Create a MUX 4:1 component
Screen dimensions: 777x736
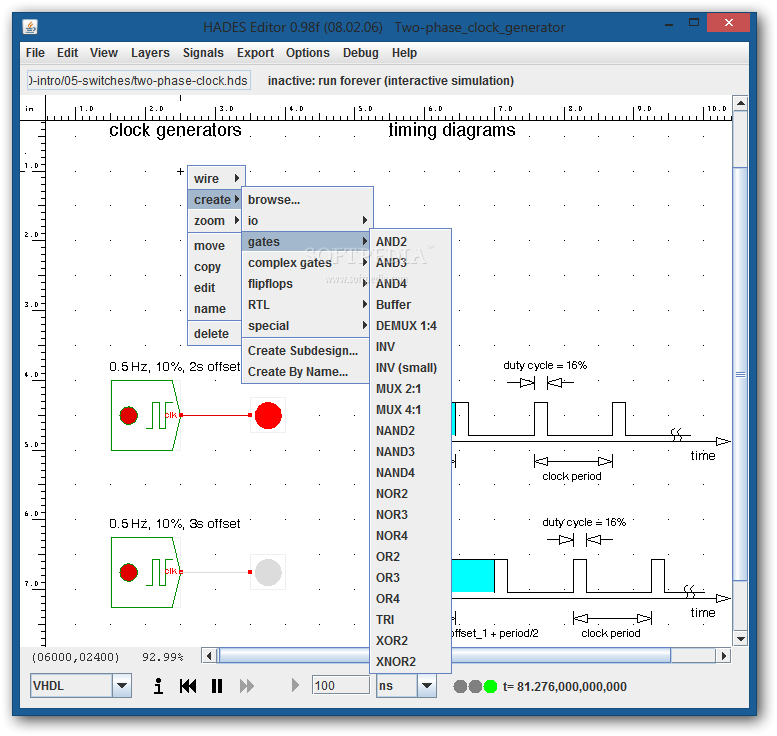pos(410,410)
